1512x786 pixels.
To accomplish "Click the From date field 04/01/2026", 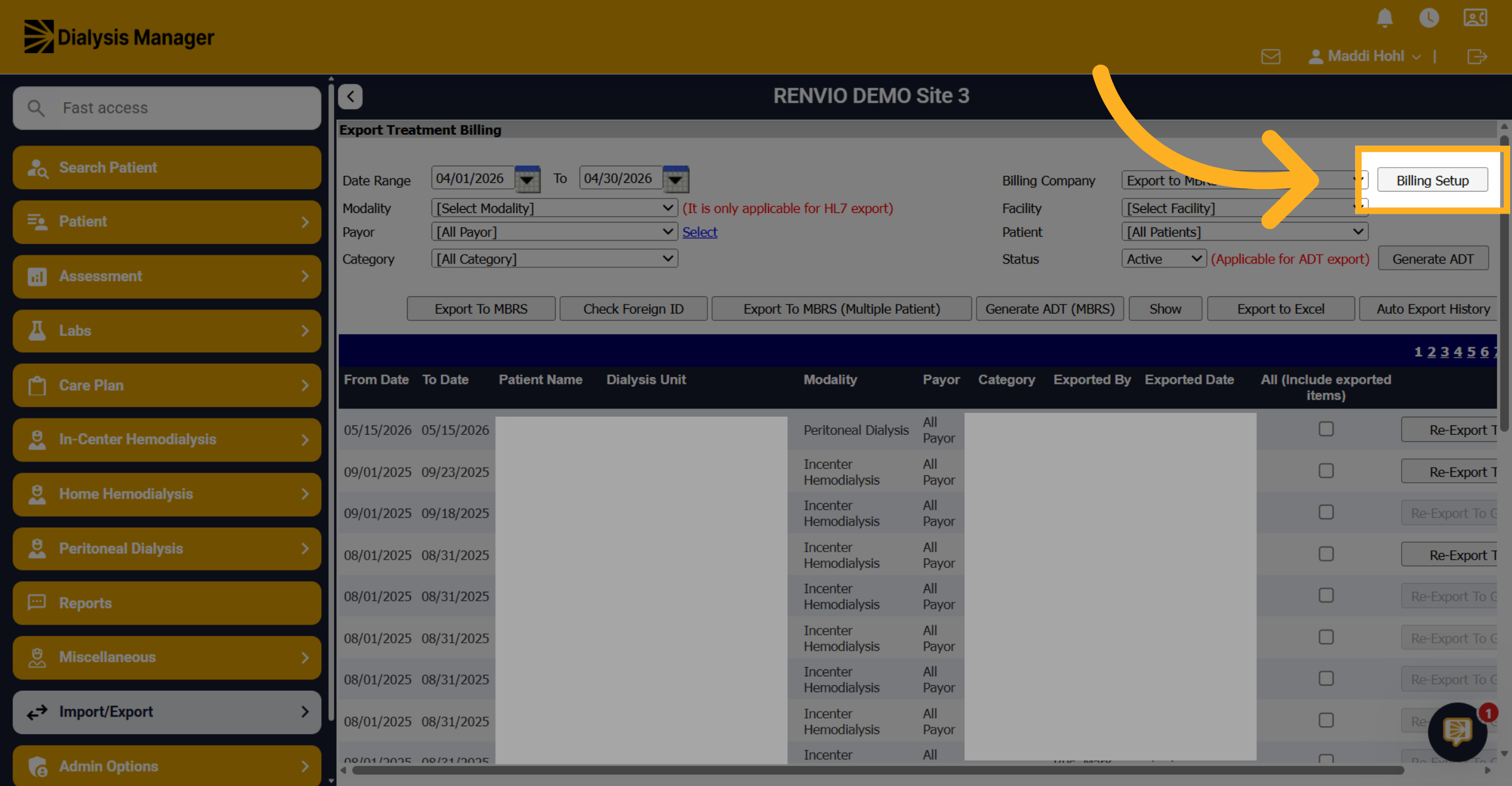I will 472,178.
